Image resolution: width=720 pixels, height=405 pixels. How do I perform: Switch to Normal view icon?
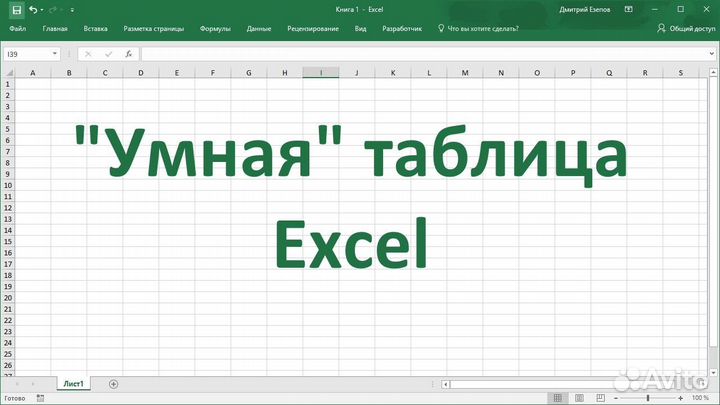click(x=557, y=398)
